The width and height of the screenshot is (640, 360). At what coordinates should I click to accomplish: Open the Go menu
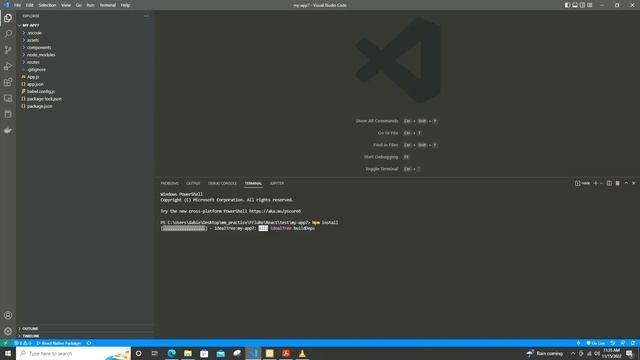[79, 5]
